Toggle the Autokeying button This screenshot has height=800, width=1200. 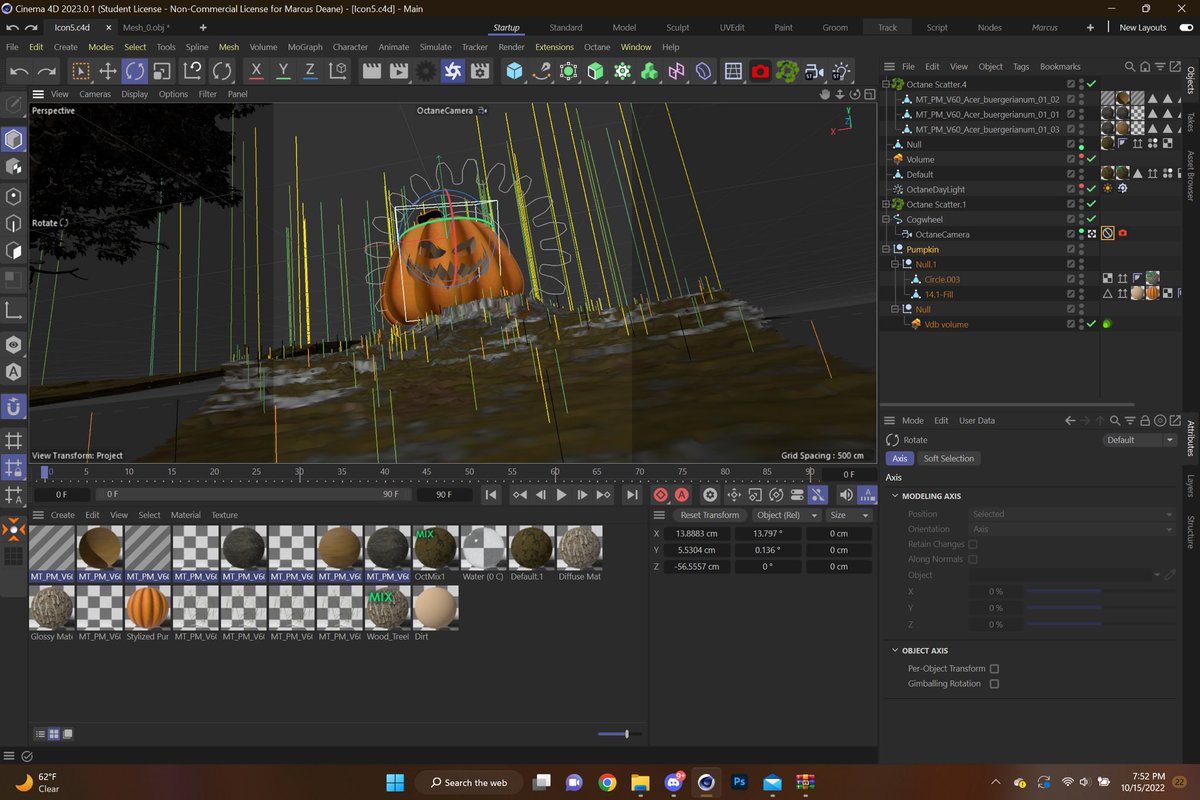tap(682, 495)
